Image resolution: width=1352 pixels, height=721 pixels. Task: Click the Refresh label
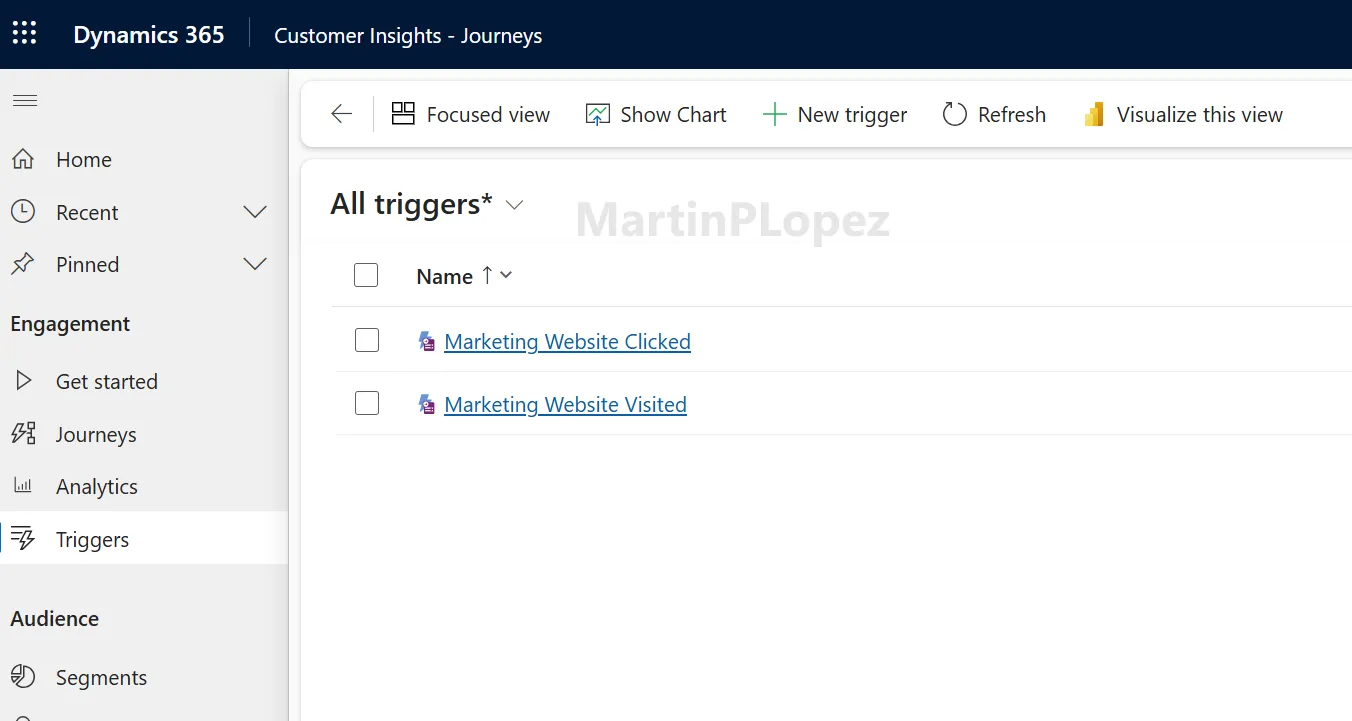coord(1012,115)
